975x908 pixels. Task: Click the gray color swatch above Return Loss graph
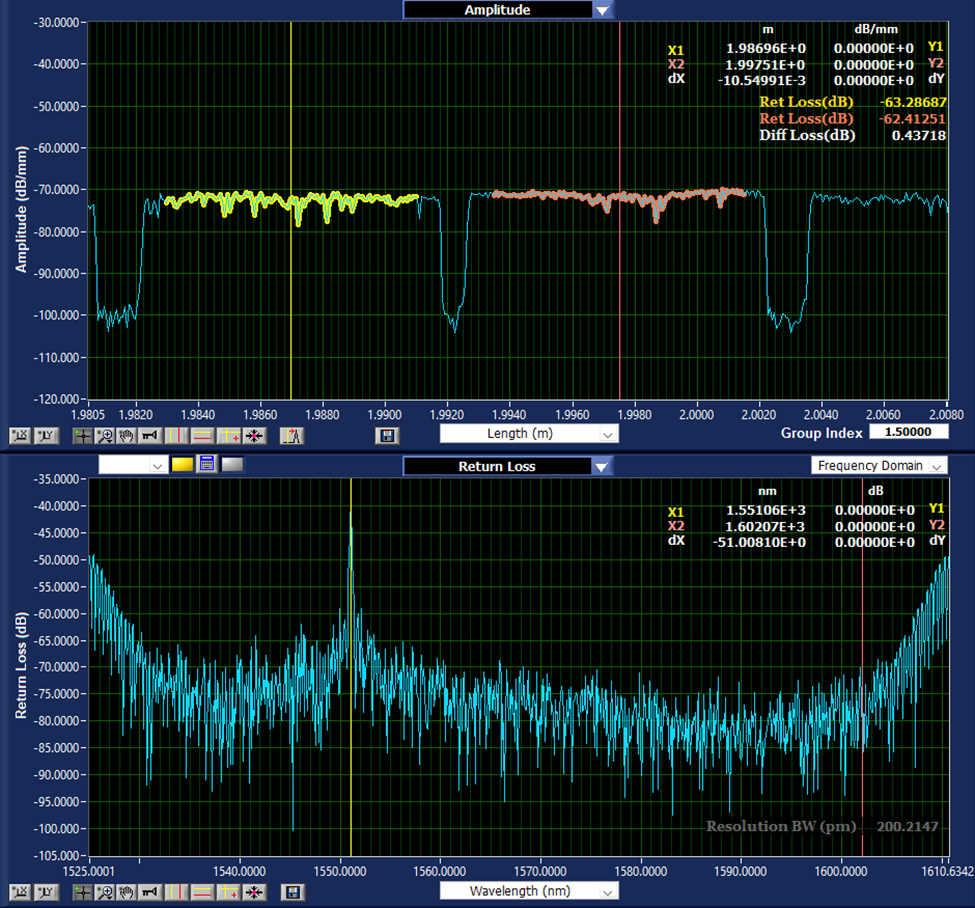(232, 464)
